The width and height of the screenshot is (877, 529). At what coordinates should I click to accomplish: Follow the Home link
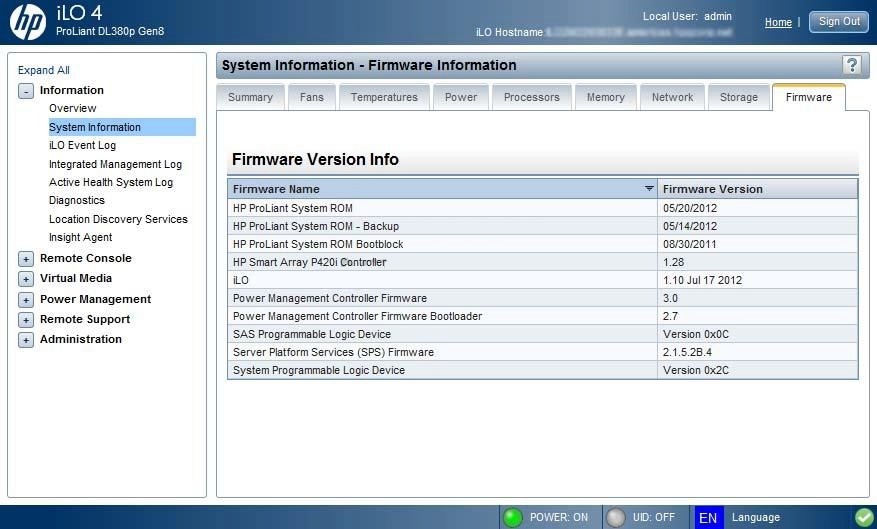(x=779, y=22)
